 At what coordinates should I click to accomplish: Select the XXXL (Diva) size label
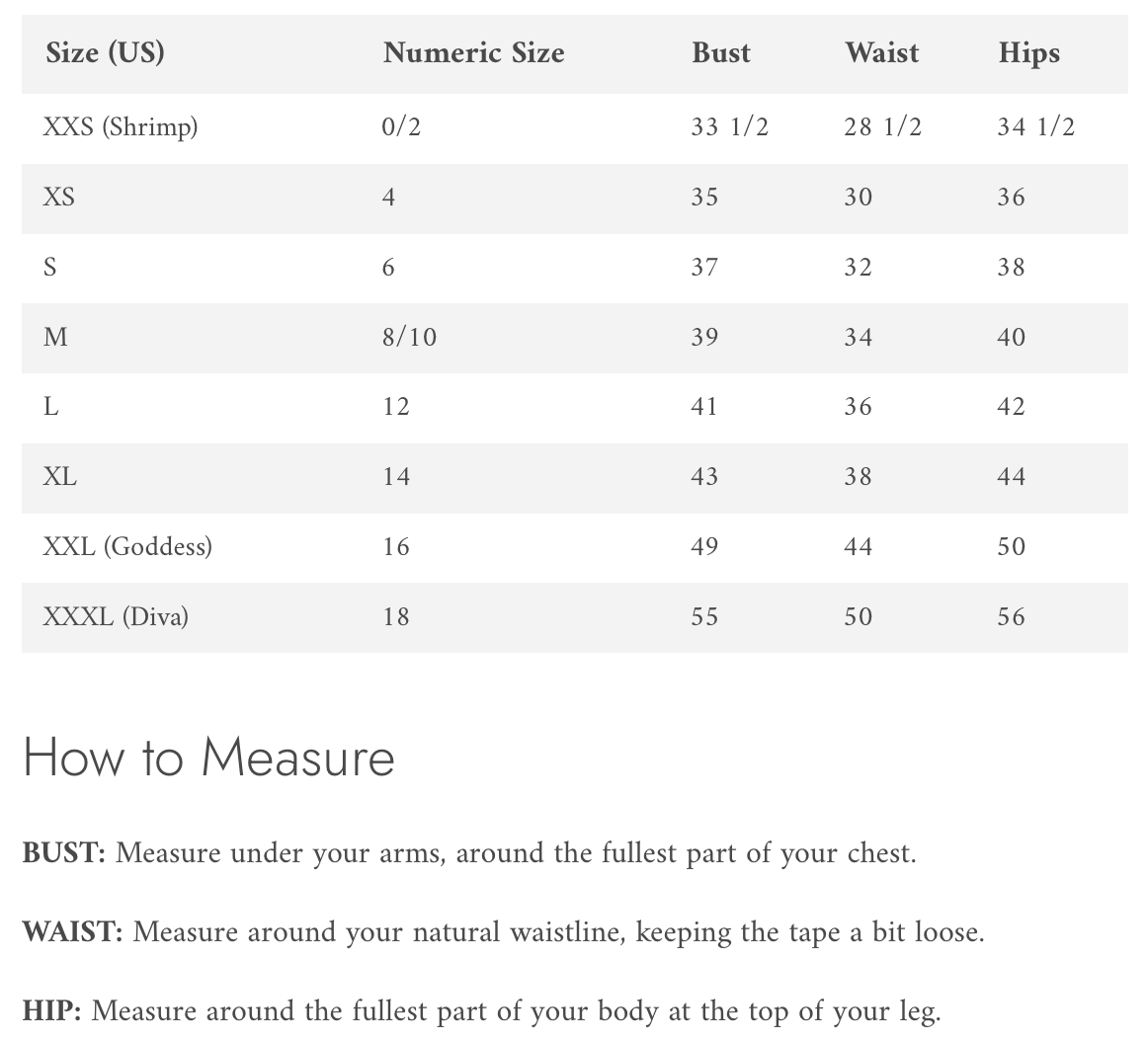click(x=116, y=617)
